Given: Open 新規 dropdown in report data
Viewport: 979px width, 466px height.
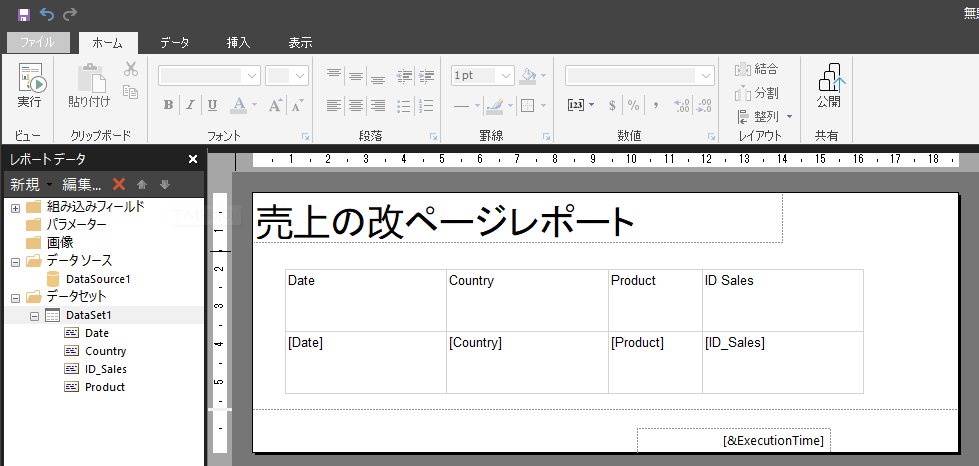Looking at the screenshot, I should [31, 184].
